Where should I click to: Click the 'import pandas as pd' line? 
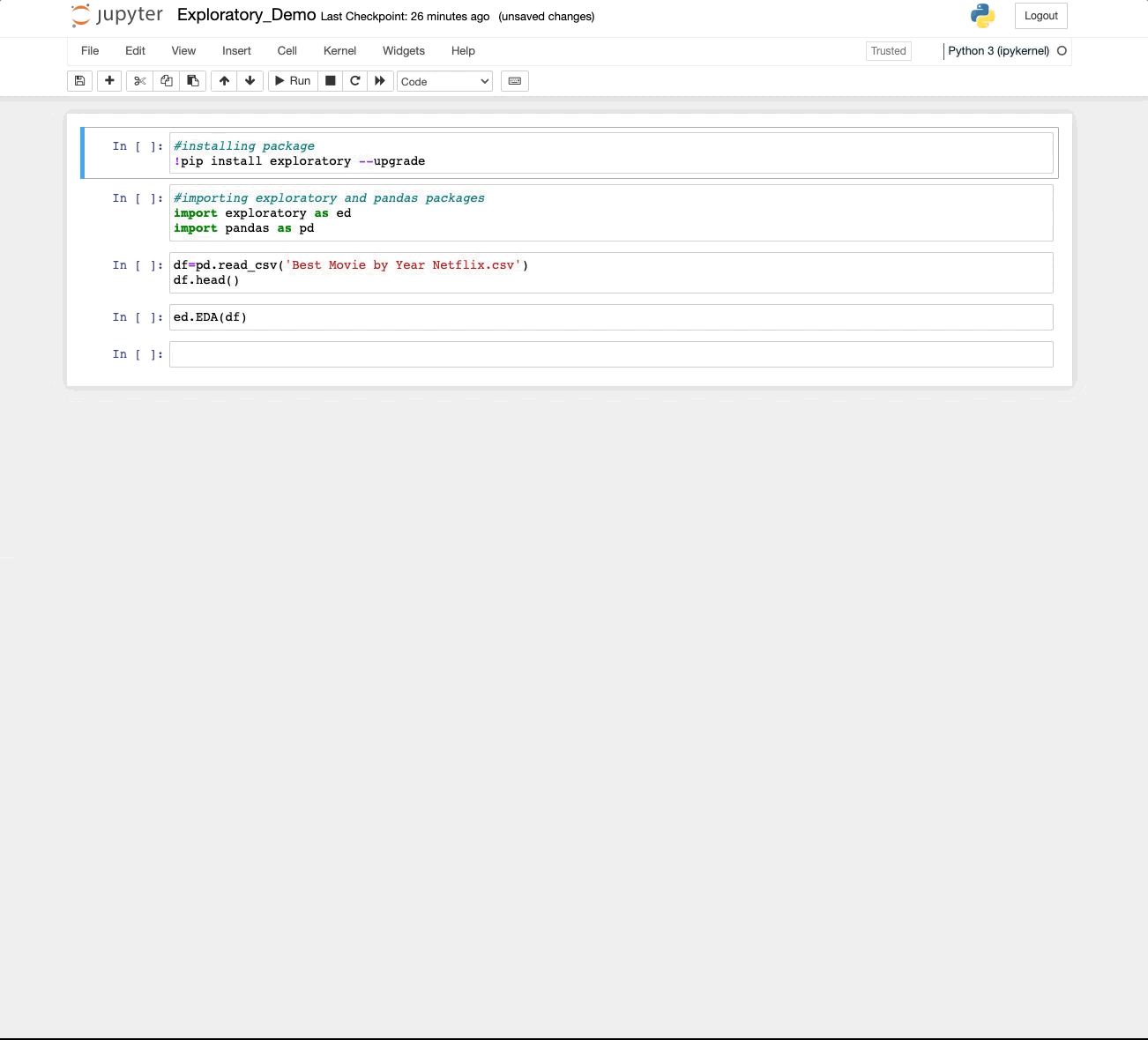pyautogui.click(x=244, y=228)
